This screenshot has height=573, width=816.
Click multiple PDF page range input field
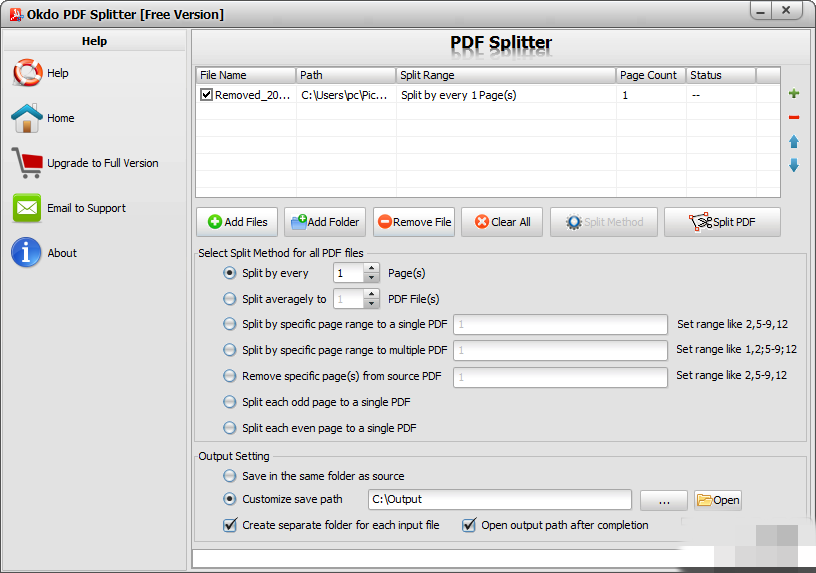tap(560, 350)
